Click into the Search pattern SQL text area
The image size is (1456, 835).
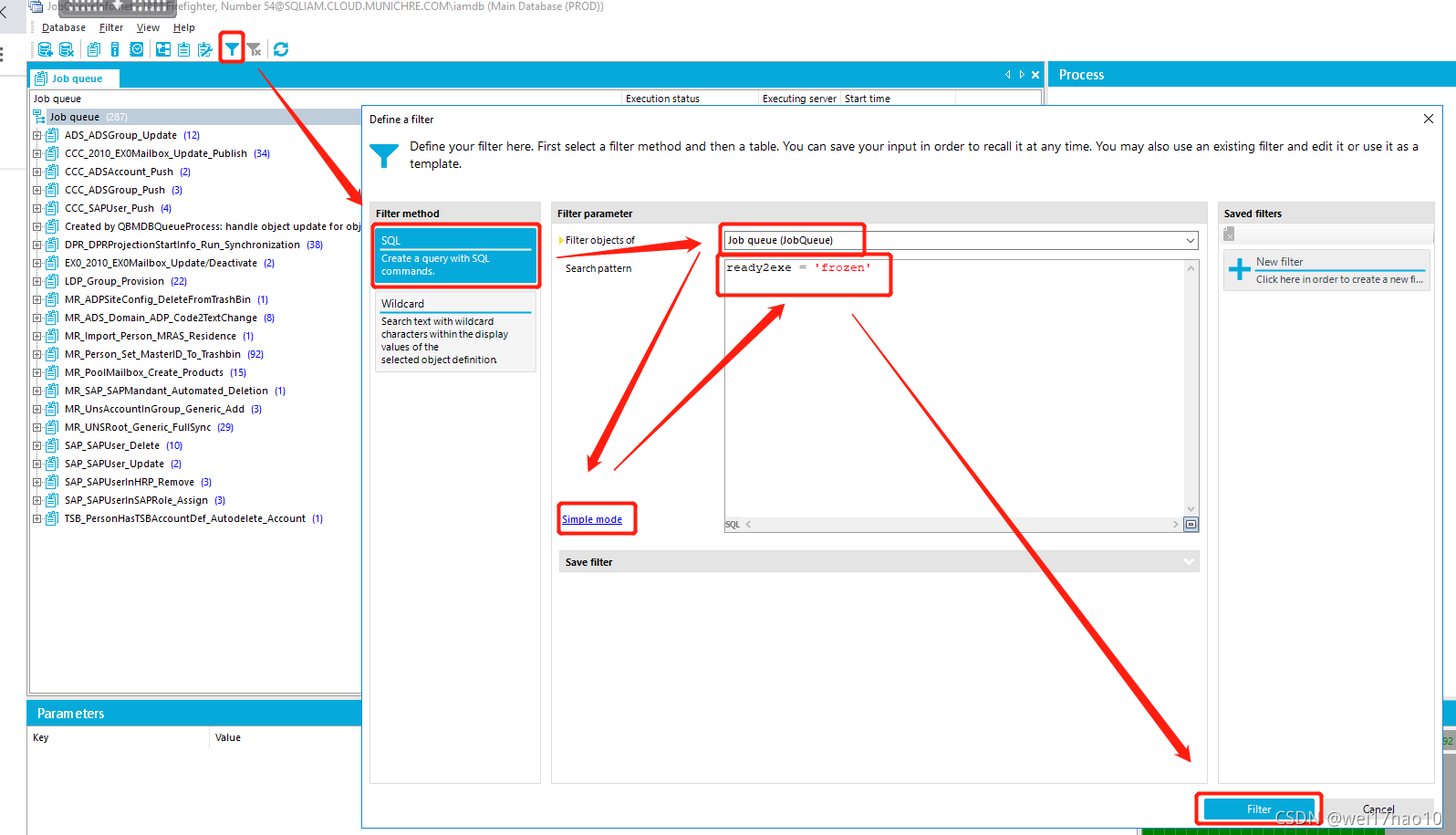pos(954,388)
